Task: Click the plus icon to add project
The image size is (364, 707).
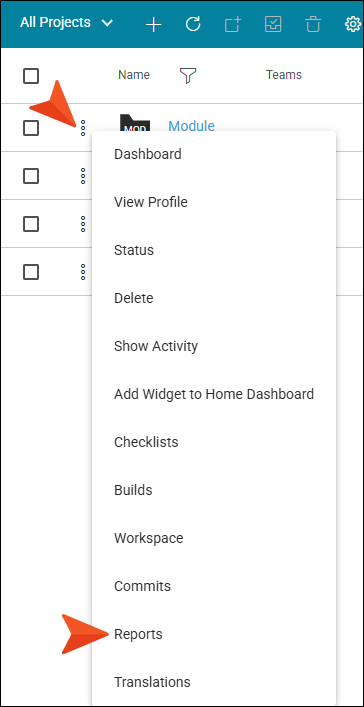Action: (x=154, y=24)
